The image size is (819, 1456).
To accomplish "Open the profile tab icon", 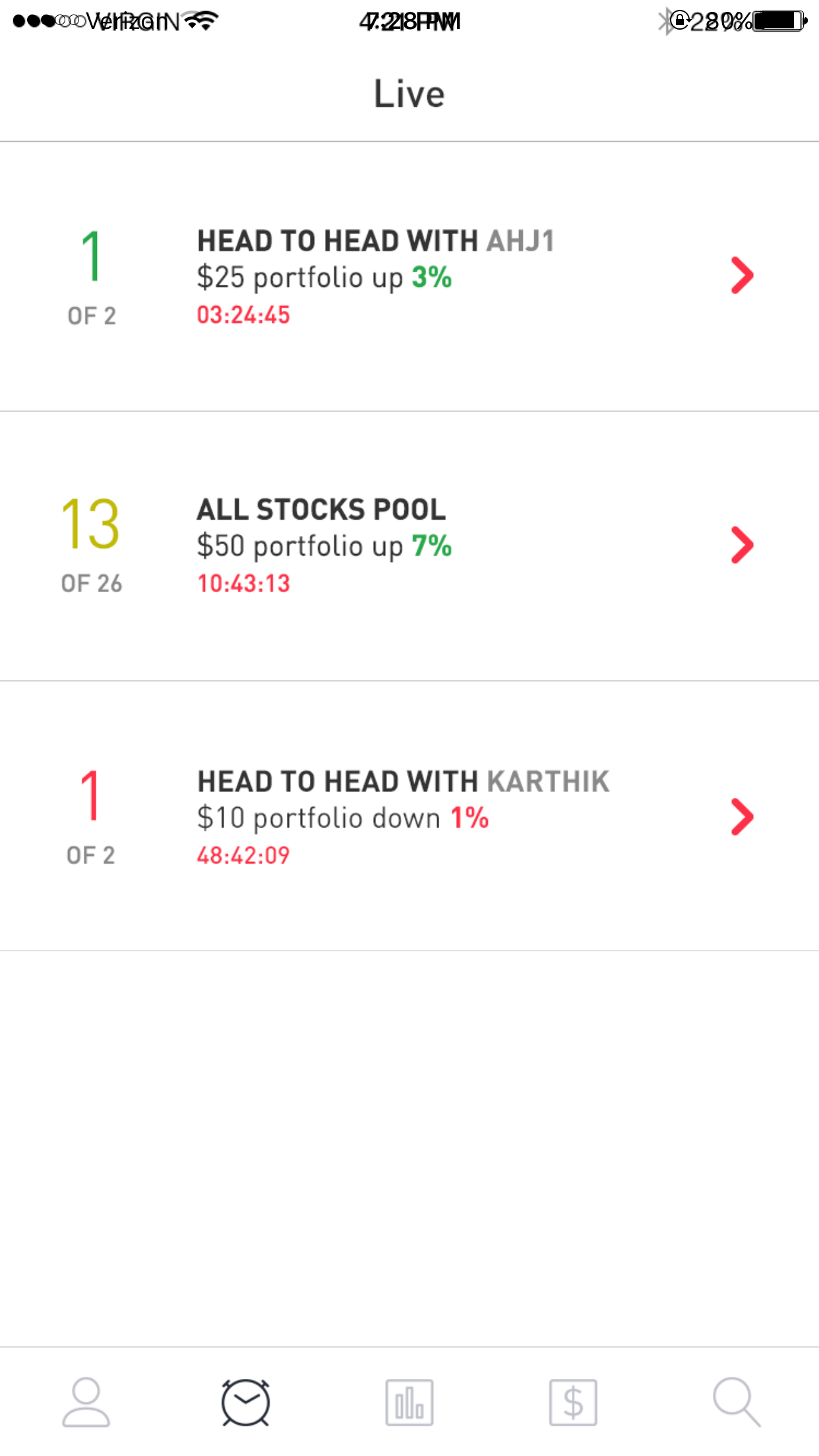I will [x=86, y=1401].
